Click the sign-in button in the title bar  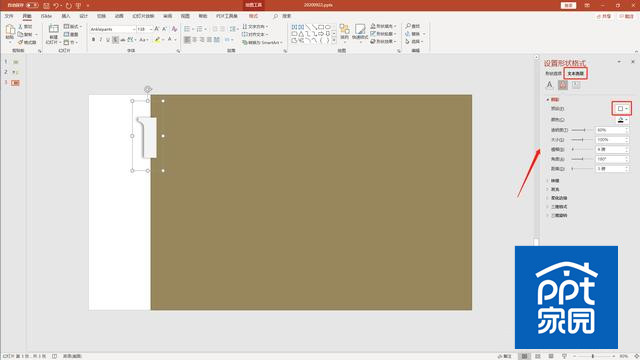click(568, 5)
